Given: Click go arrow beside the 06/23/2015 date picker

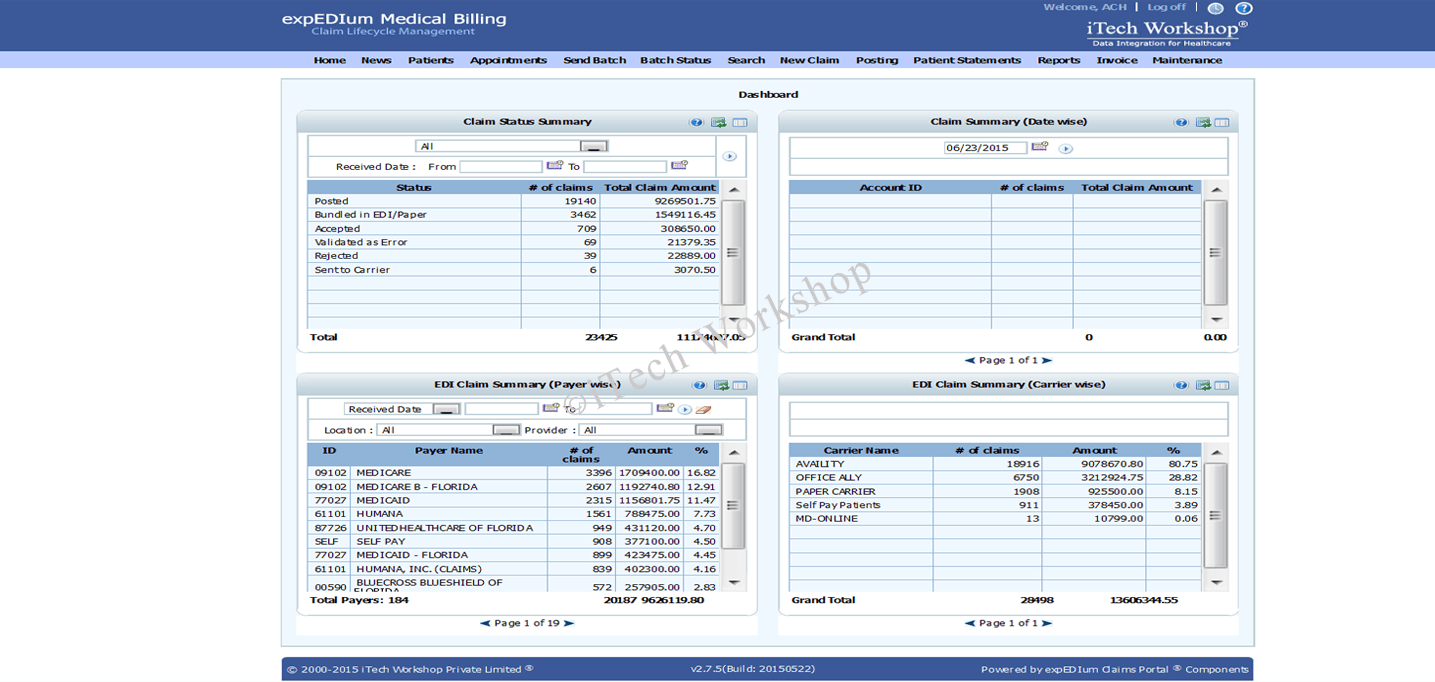Looking at the screenshot, I should click(1066, 149).
